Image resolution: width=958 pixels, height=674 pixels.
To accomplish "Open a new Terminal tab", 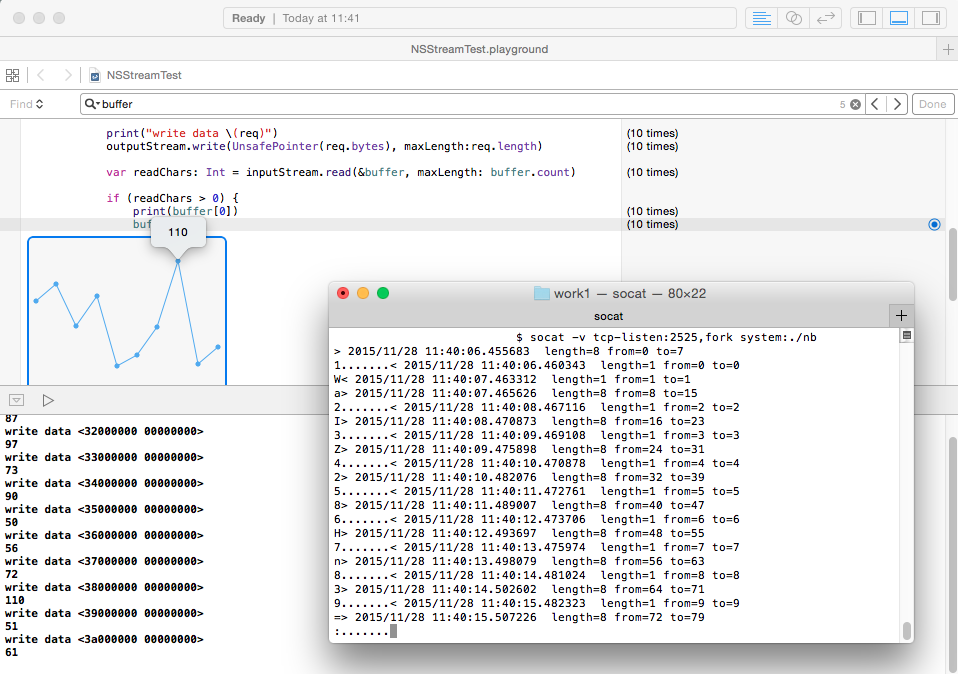I will point(901,316).
